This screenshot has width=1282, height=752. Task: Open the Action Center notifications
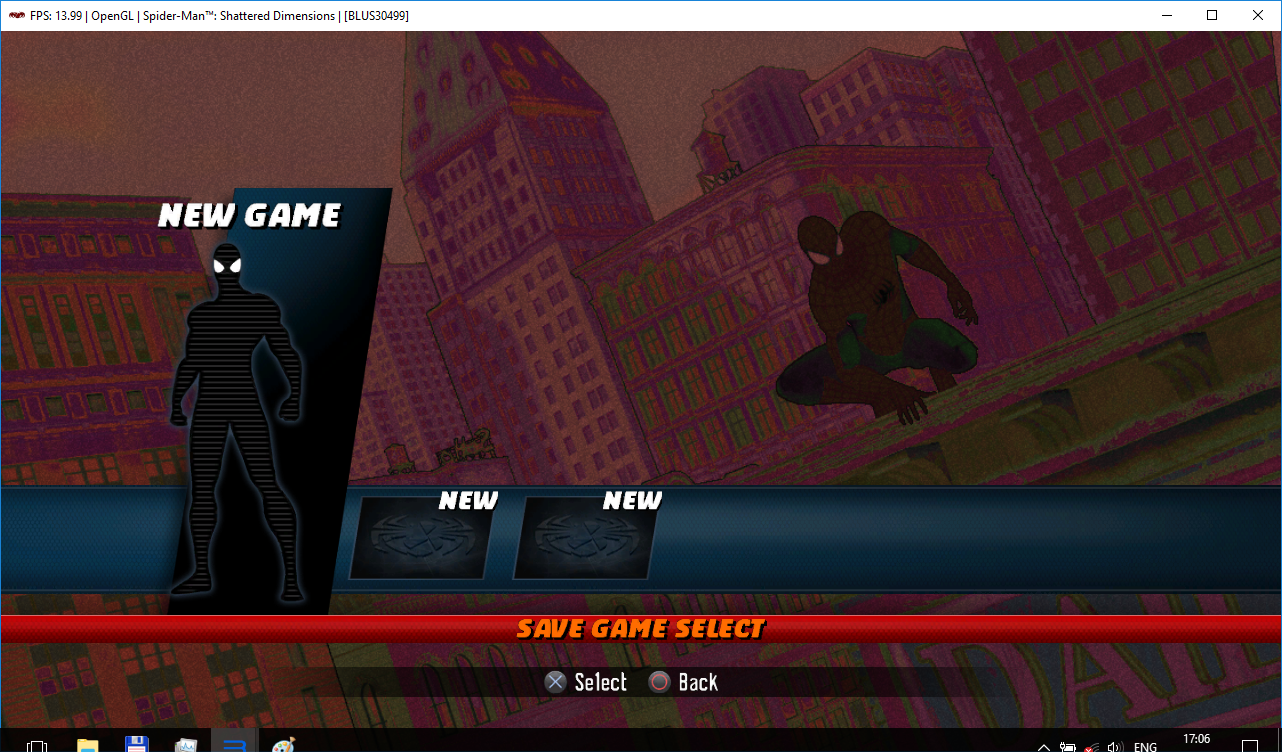coord(1250,746)
